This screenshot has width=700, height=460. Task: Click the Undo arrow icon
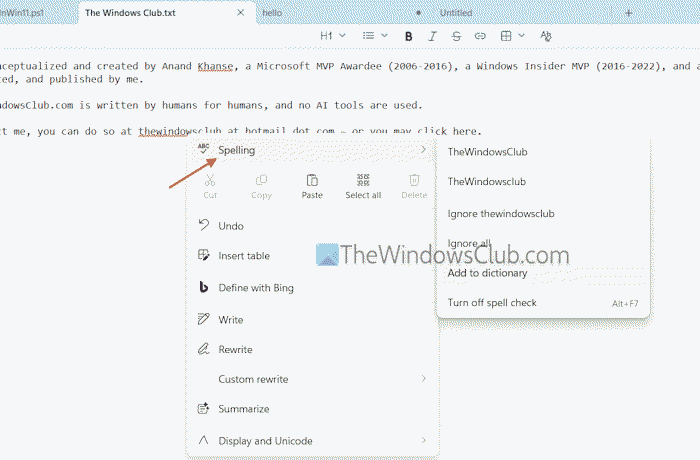[x=204, y=225]
